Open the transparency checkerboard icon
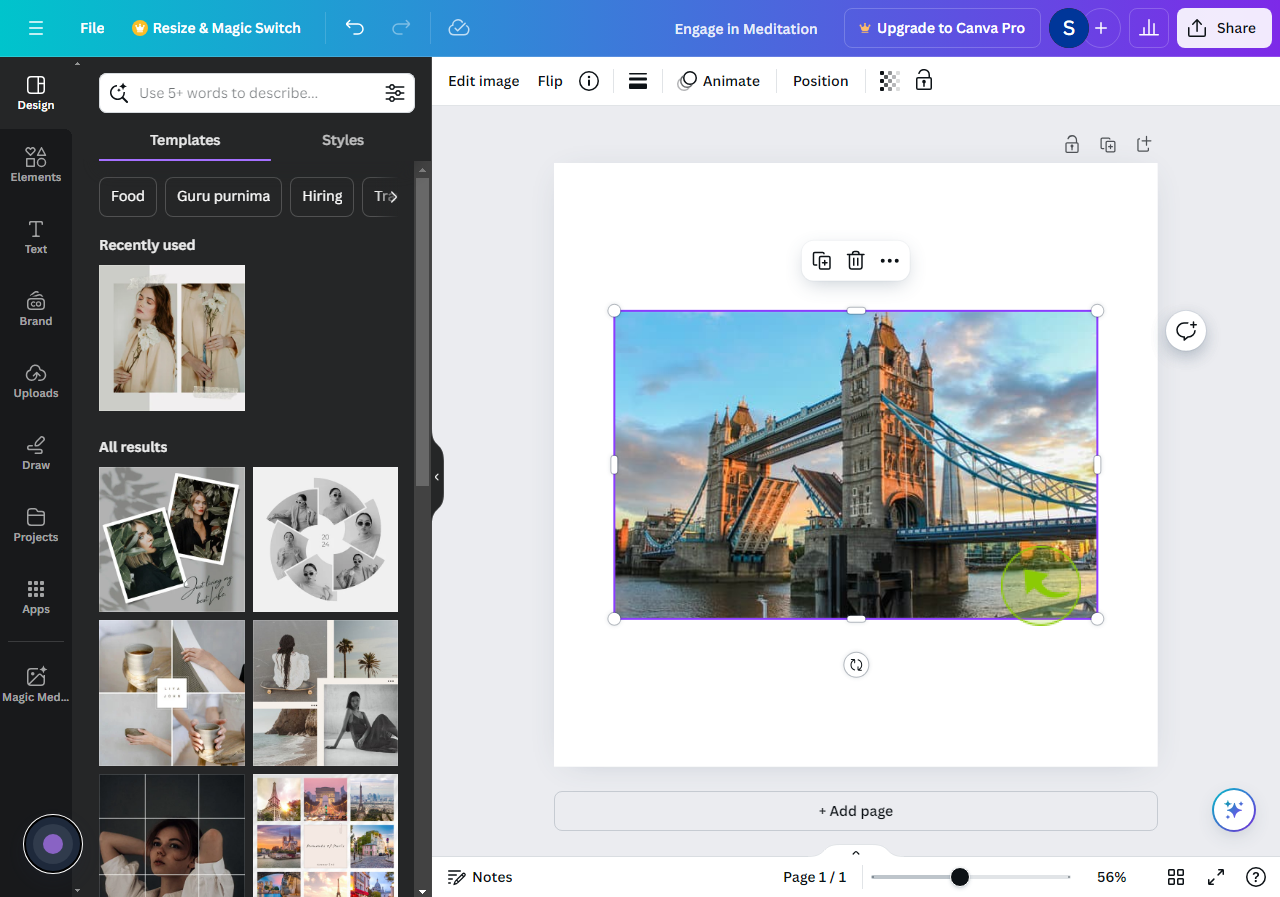The image size is (1280, 897). [889, 81]
